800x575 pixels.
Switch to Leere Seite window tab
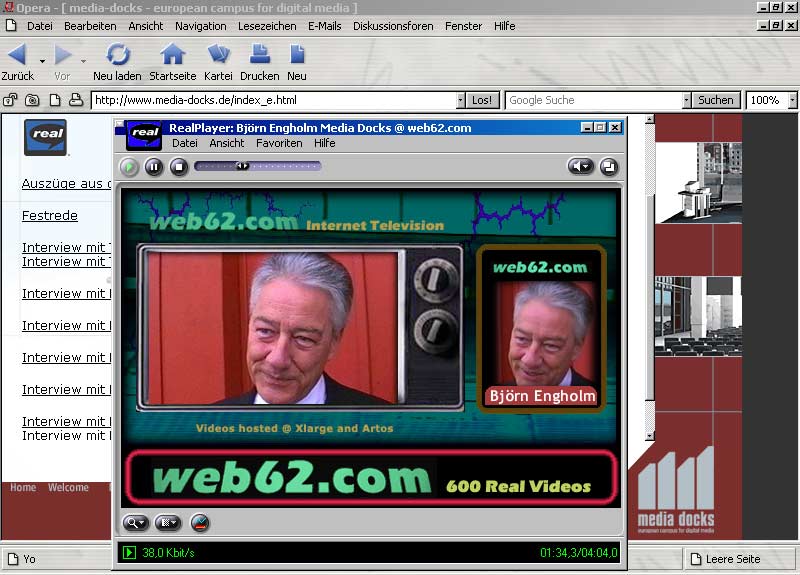tap(739, 559)
